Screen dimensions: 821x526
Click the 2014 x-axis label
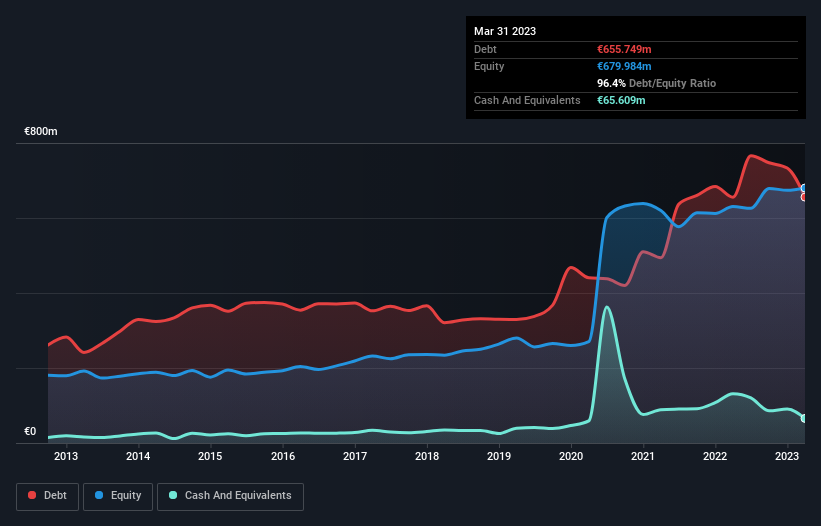click(x=138, y=456)
